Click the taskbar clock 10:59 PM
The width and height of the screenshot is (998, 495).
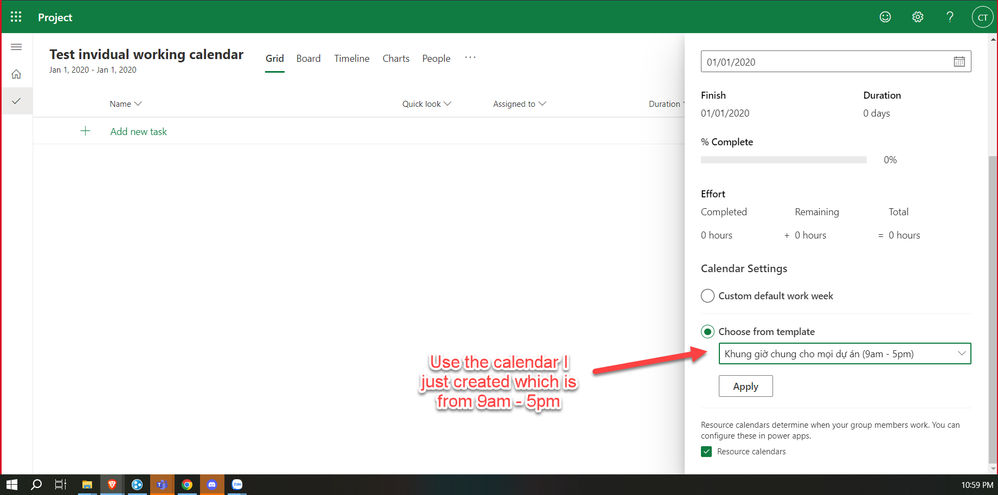976,485
